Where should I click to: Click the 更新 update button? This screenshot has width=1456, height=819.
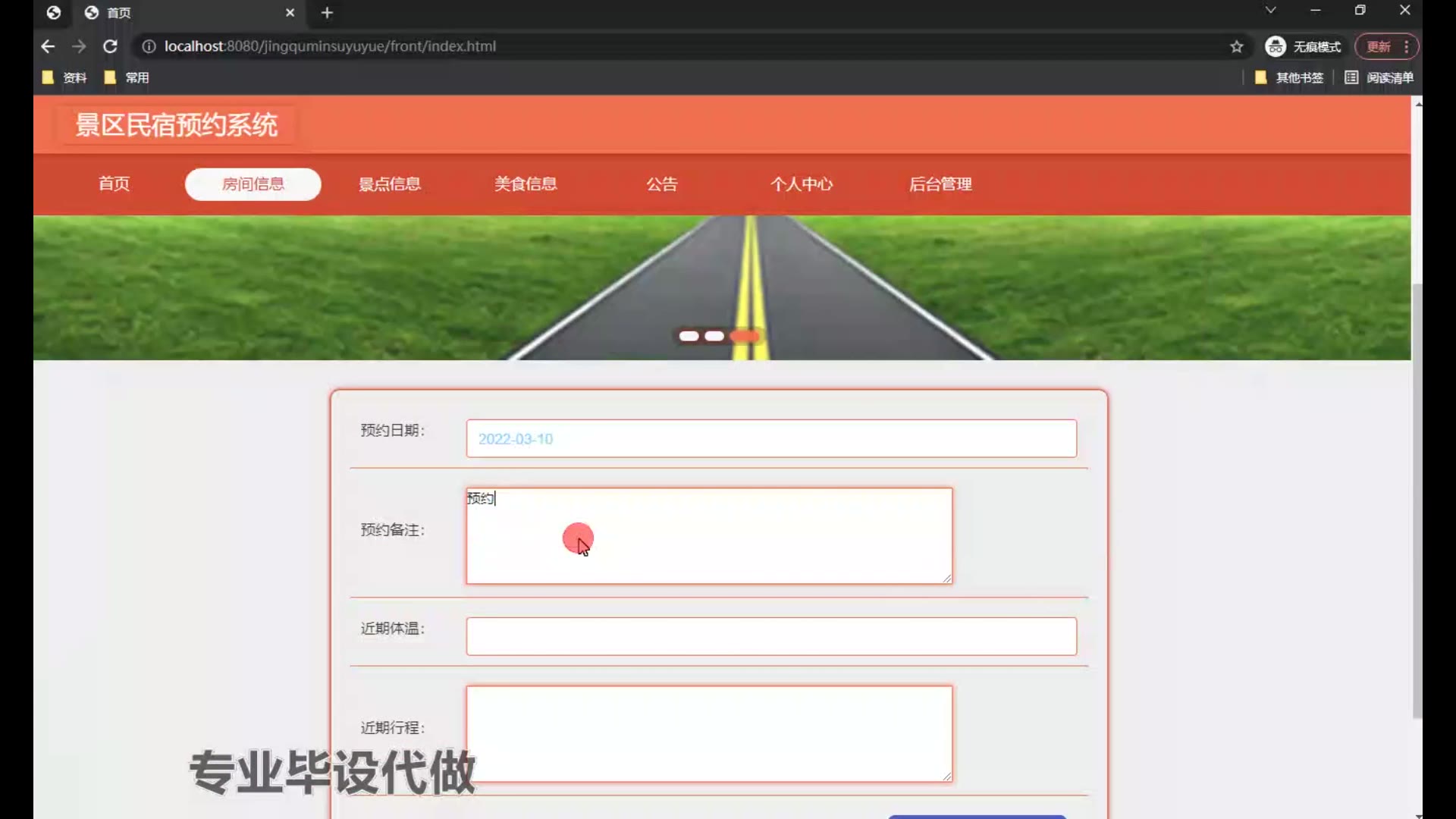1378,46
